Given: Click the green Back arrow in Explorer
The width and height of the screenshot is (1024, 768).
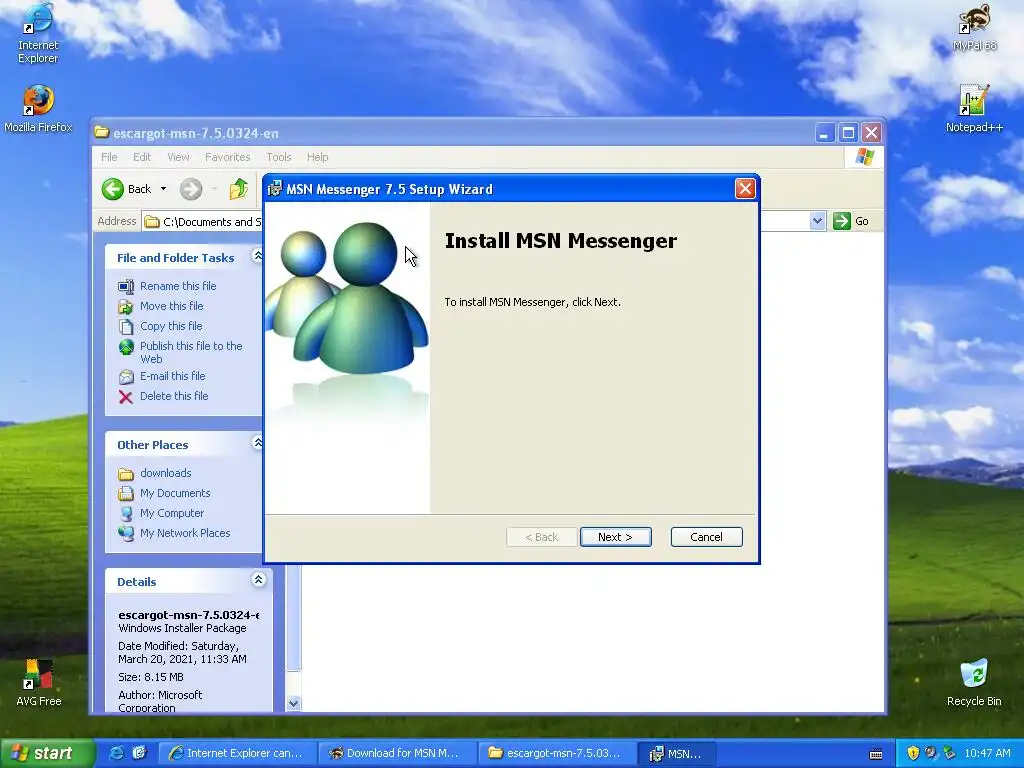Looking at the screenshot, I should click(112, 189).
